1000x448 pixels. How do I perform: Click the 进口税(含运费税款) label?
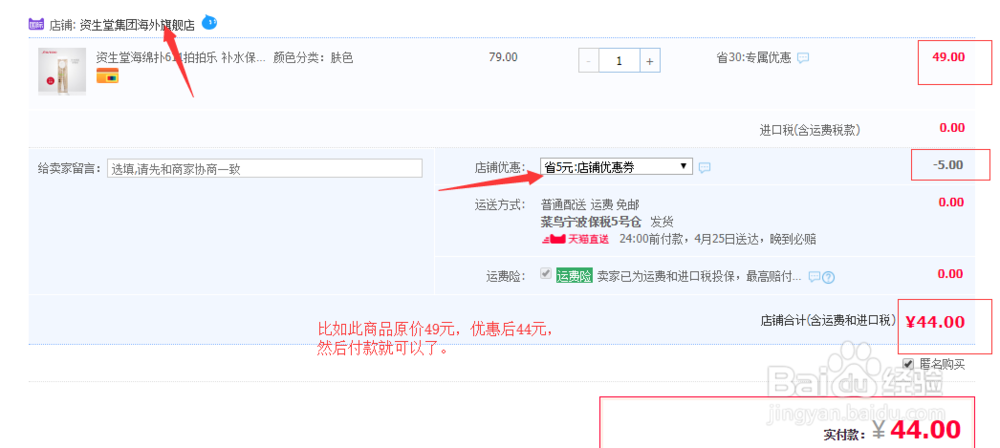pos(809,130)
